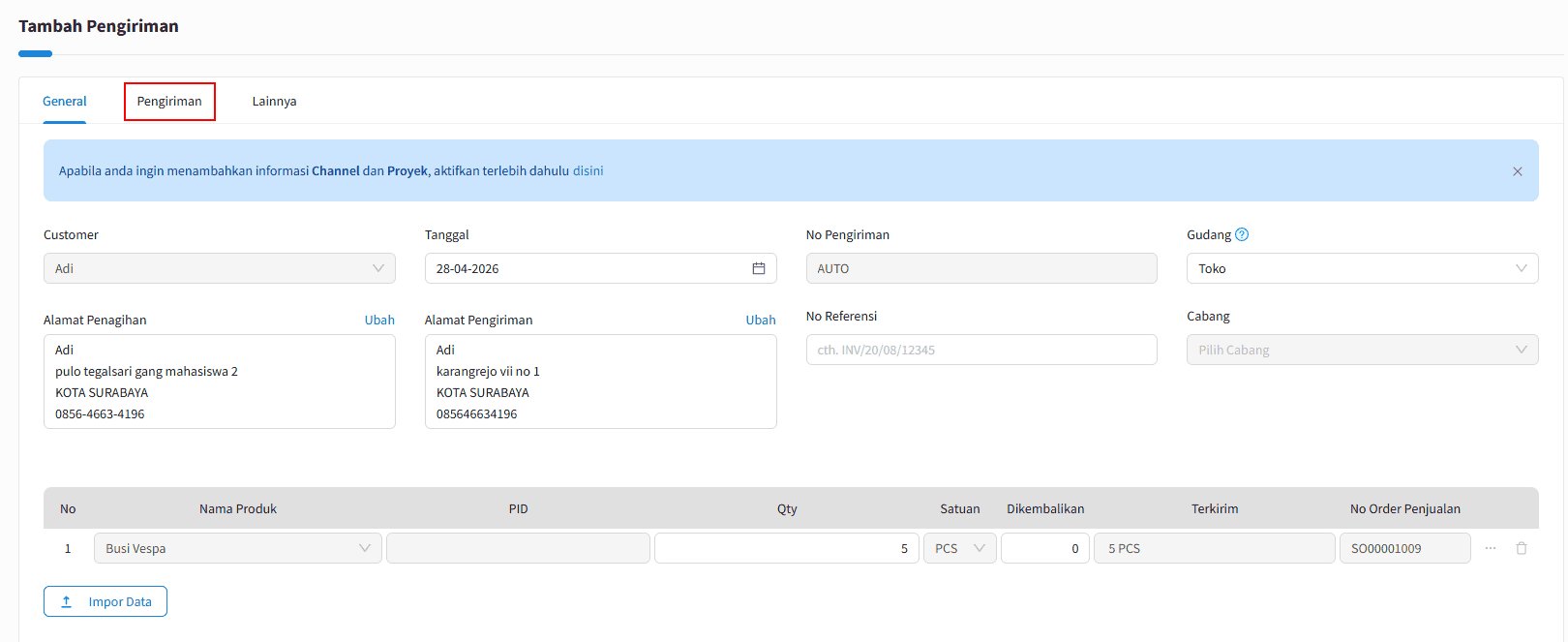Click the Gudang help question mark icon

coord(1242,234)
